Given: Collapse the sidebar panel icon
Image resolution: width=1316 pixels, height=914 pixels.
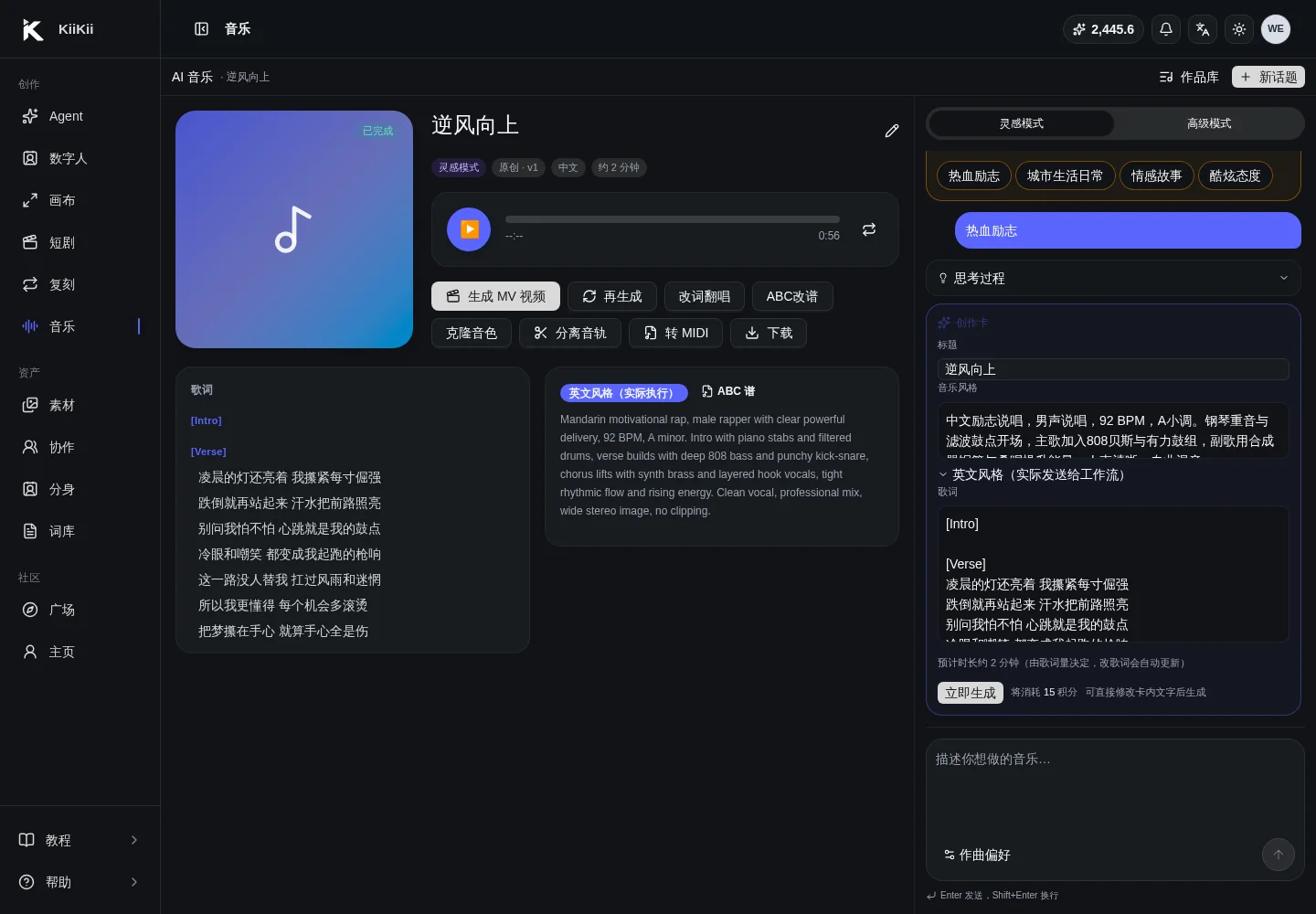Looking at the screenshot, I should pos(202,29).
